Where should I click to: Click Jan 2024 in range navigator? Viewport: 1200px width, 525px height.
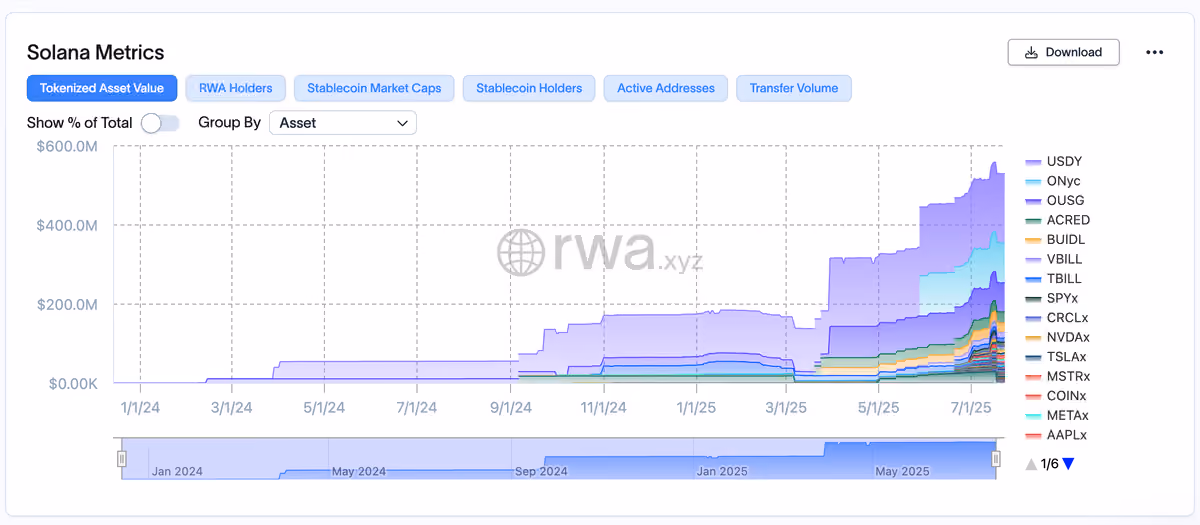pyautogui.click(x=176, y=471)
